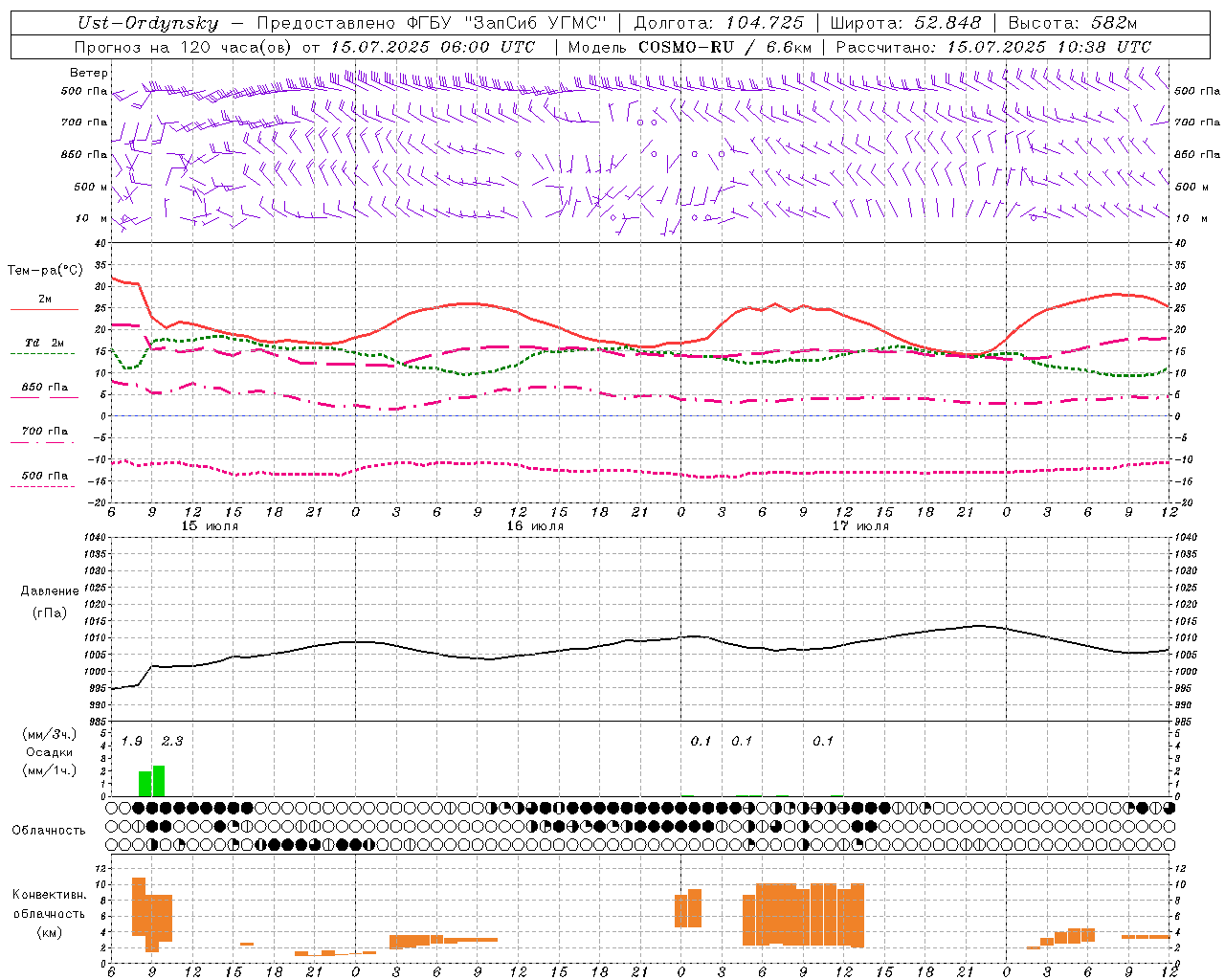This screenshot has width=1225, height=980.
Task: Click the Тем-ра(°C) temperature panel label
Action: (45, 271)
